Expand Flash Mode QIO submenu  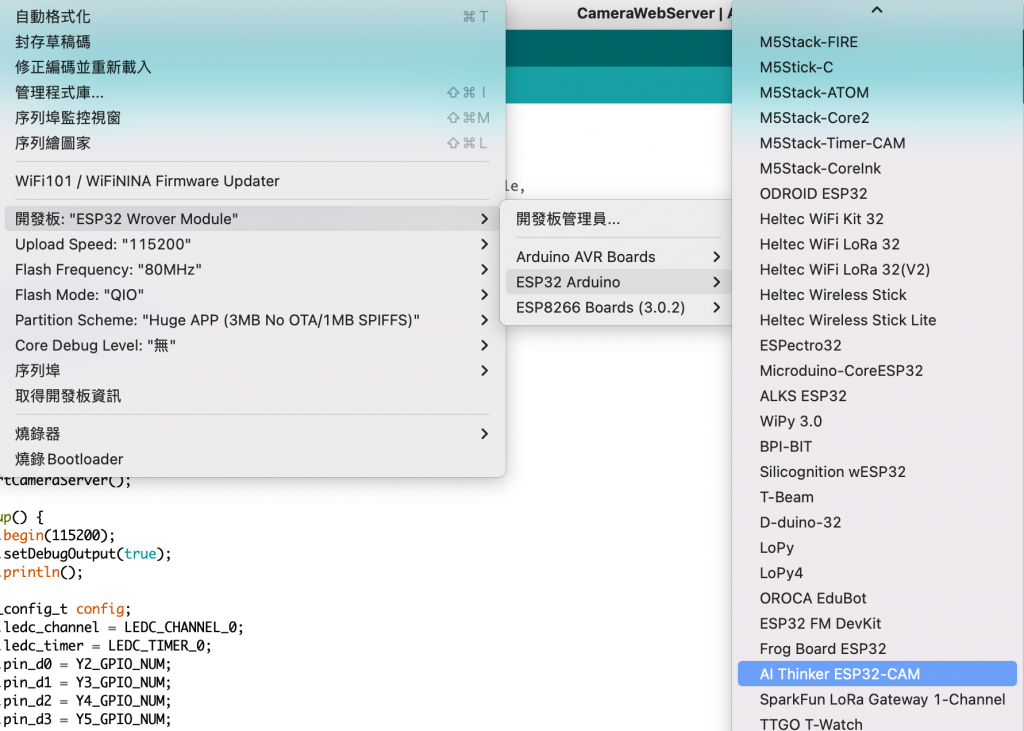[x=253, y=295]
